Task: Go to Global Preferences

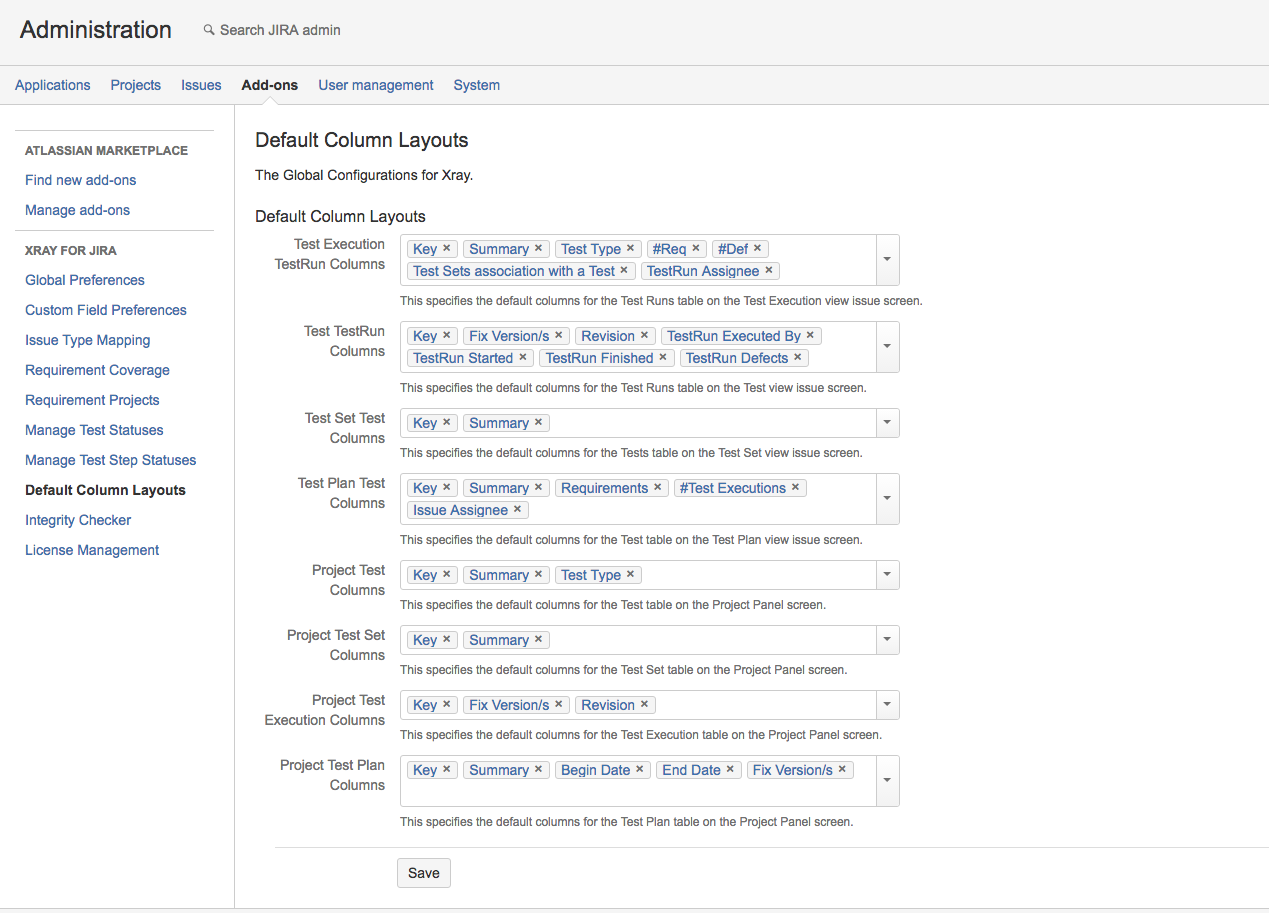Action: coord(85,280)
